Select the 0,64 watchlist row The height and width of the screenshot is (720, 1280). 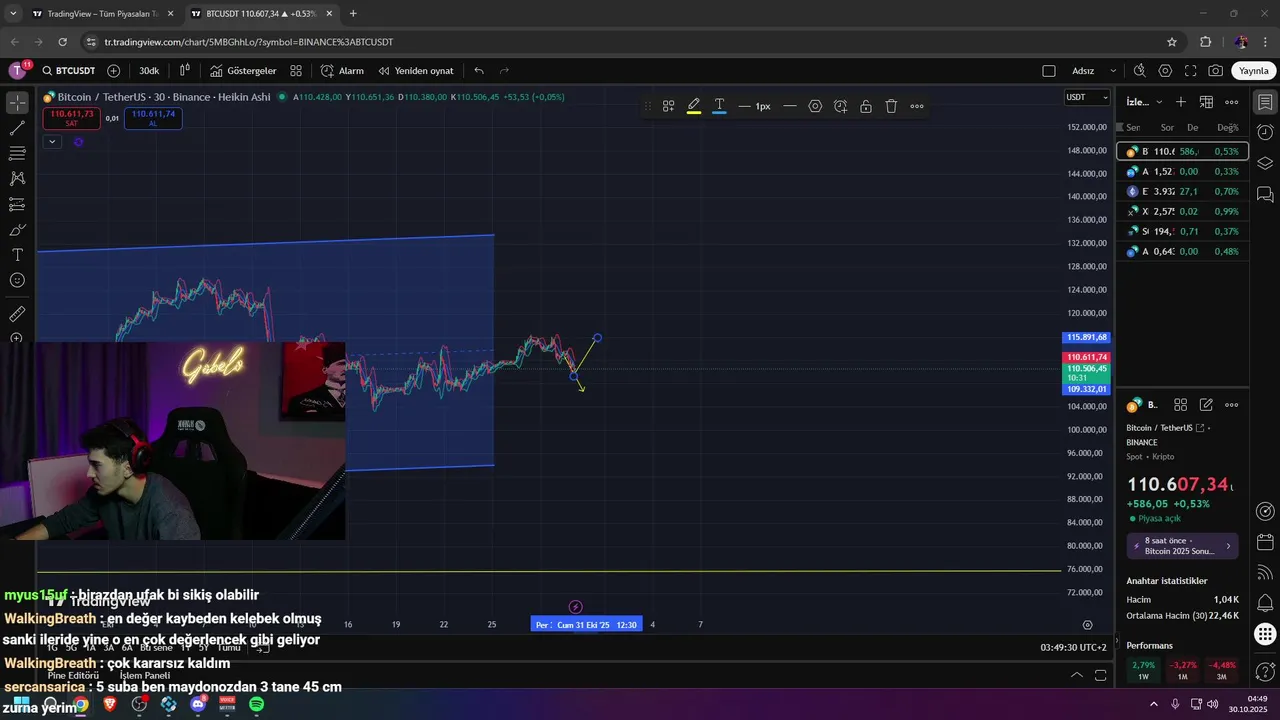(x=1182, y=251)
